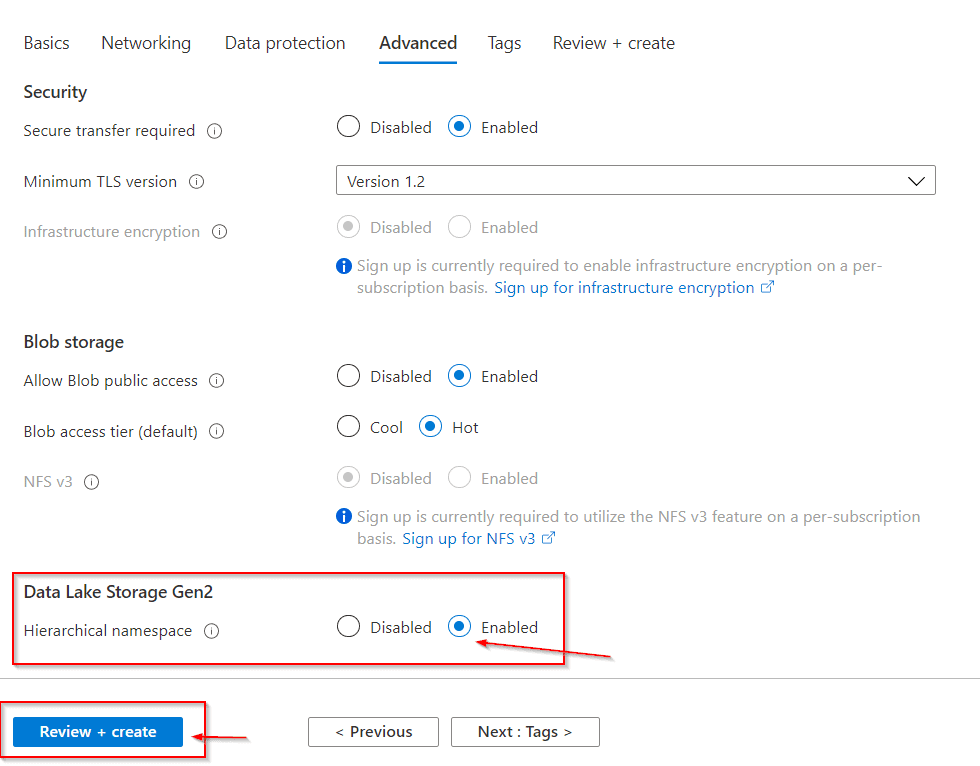This screenshot has height=766, width=980.
Task: Open Sign up for infrastructure encryption link
Action: (x=624, y=288)
